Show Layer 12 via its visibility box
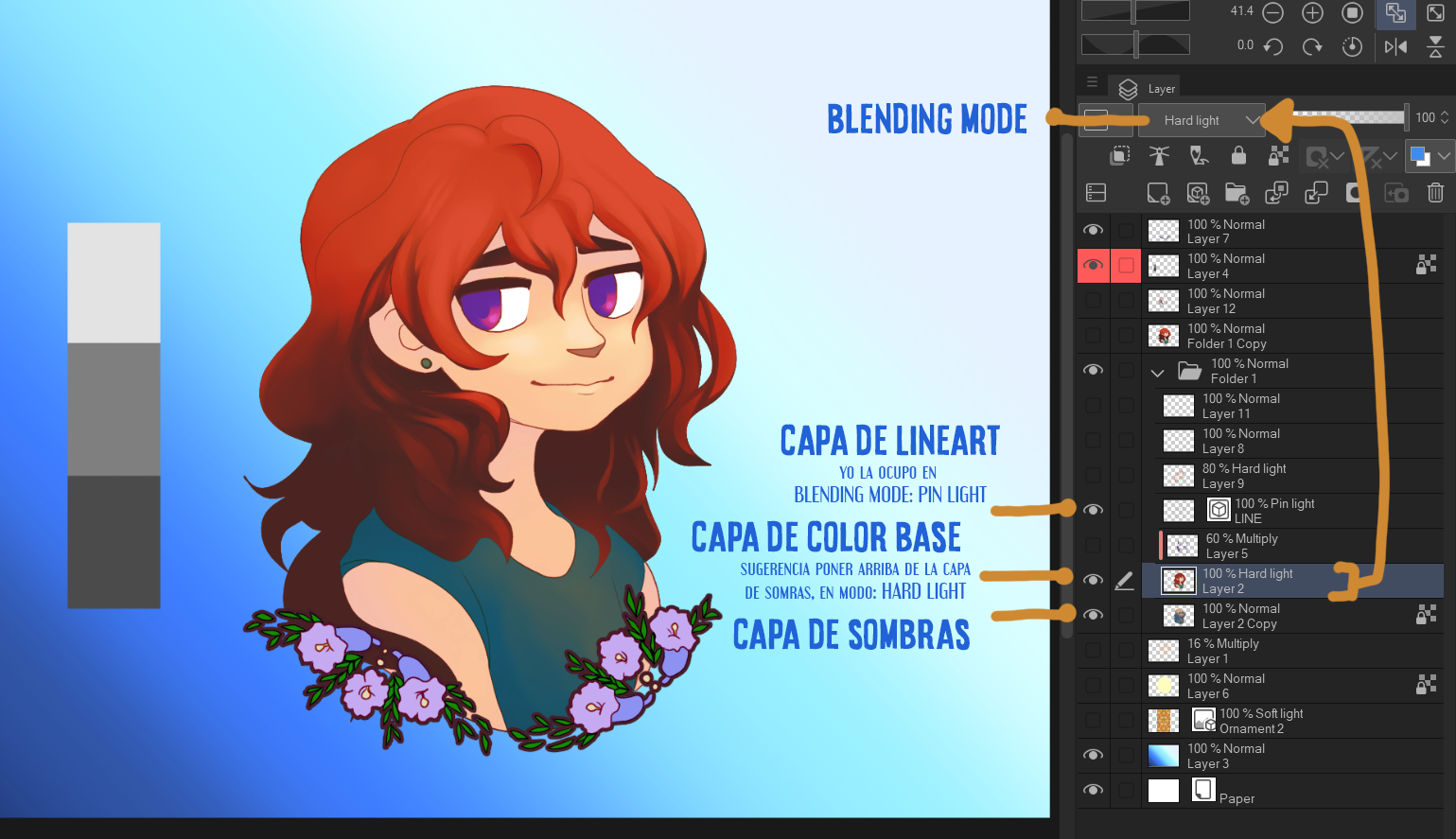1456x839 pixels. click(x=1093, y=301)
